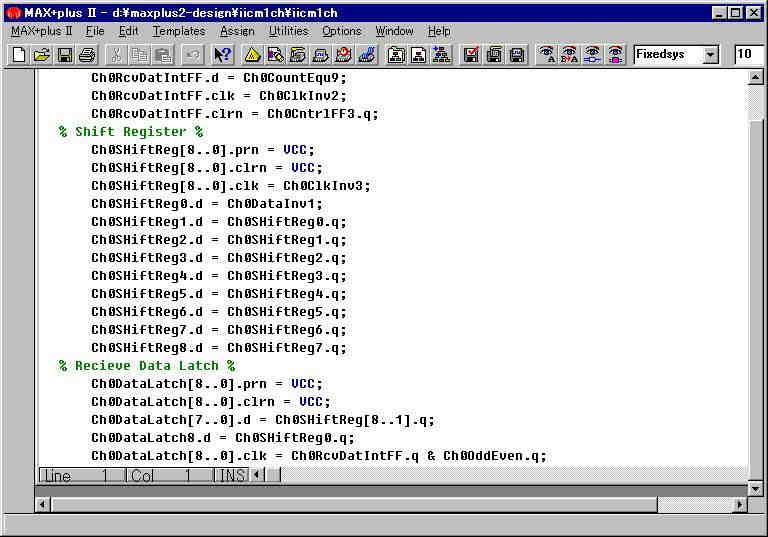Open the Templates menu
Viewport: 768px width, 537px height.
click(x=178, y=31)
